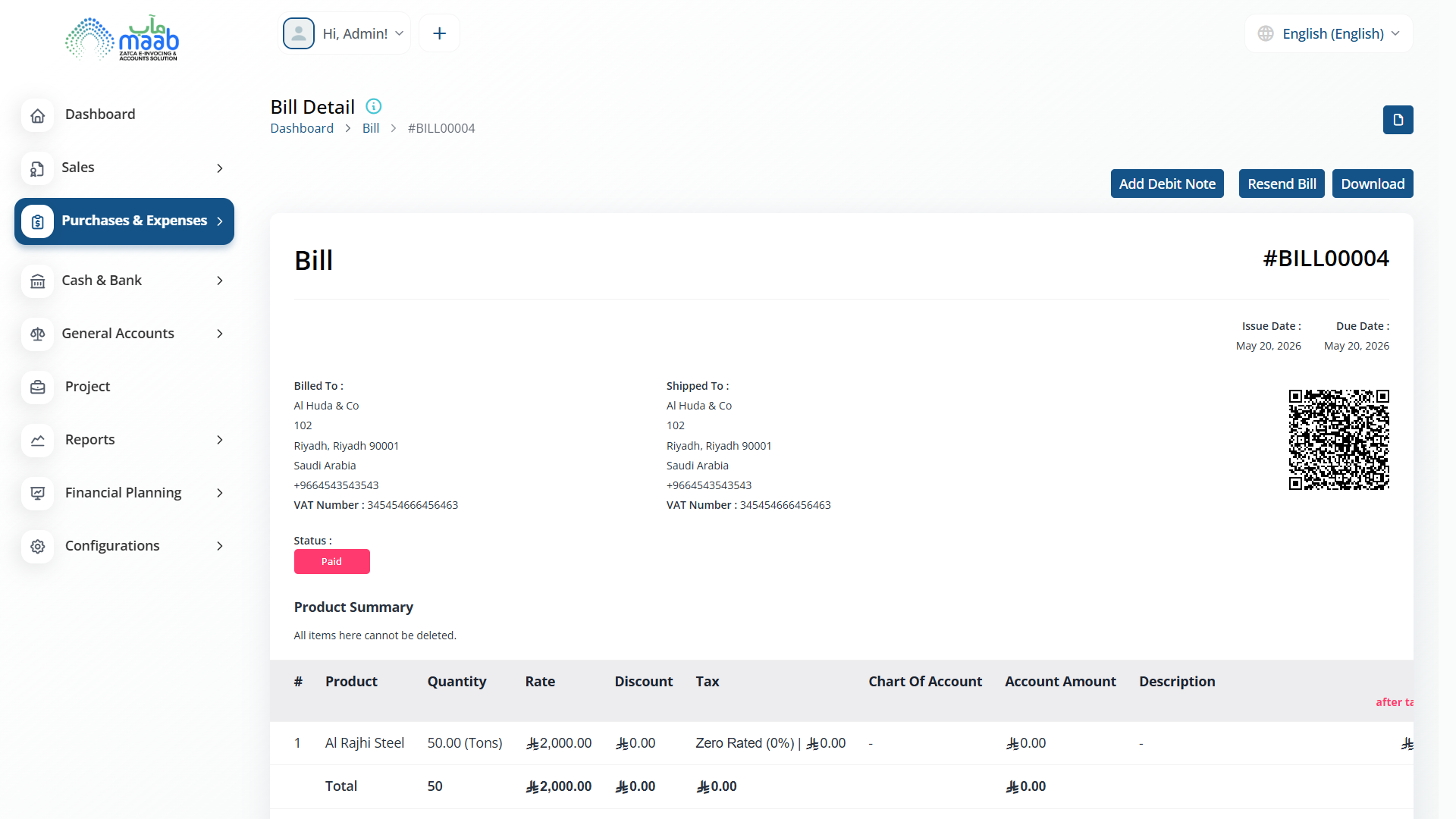Click the #BILL00004 breadcrumb text
The height and width of the screenshot is (819, 1456).
[441, 128]
